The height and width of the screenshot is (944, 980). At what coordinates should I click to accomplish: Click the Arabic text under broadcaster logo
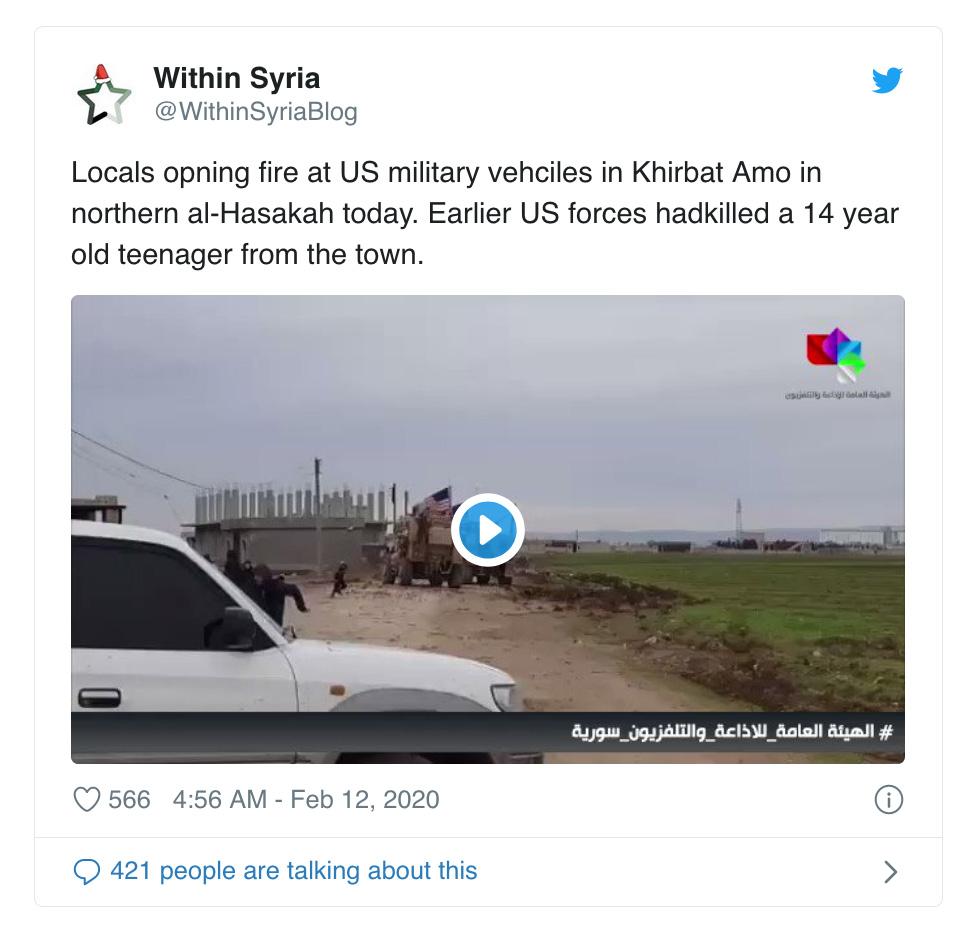tap(838, 395)
